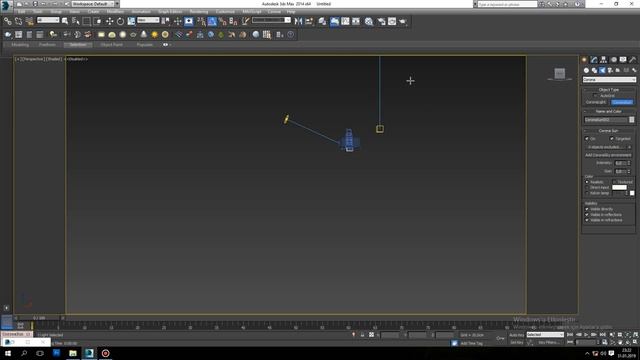The width and height of the screenshot is (640, 360).
Task: Open the Material Editor icon
Action: pyautogui.click(x=369, y=21)
